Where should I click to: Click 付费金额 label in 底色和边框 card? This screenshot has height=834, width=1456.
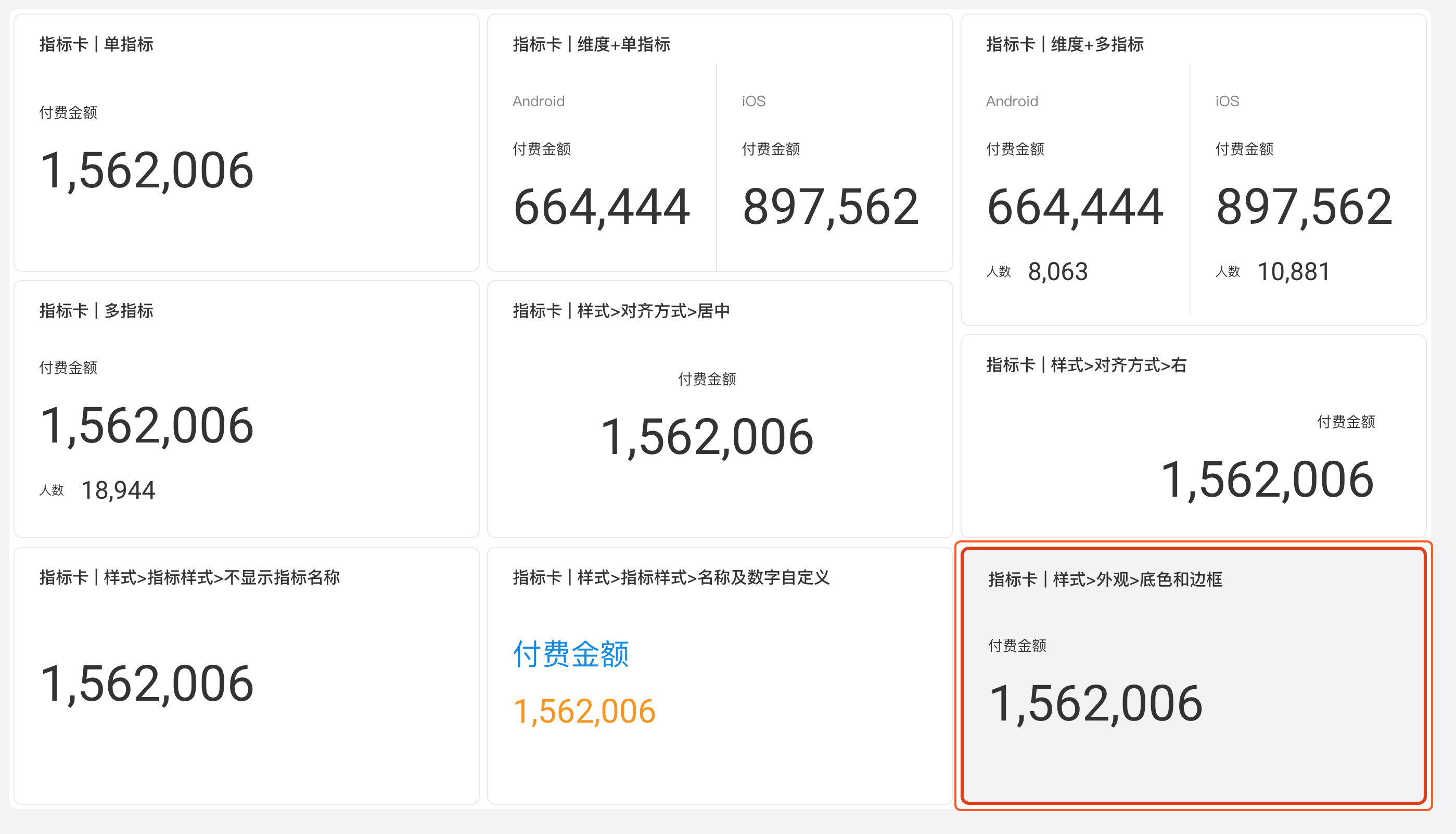click(1017, 646)
